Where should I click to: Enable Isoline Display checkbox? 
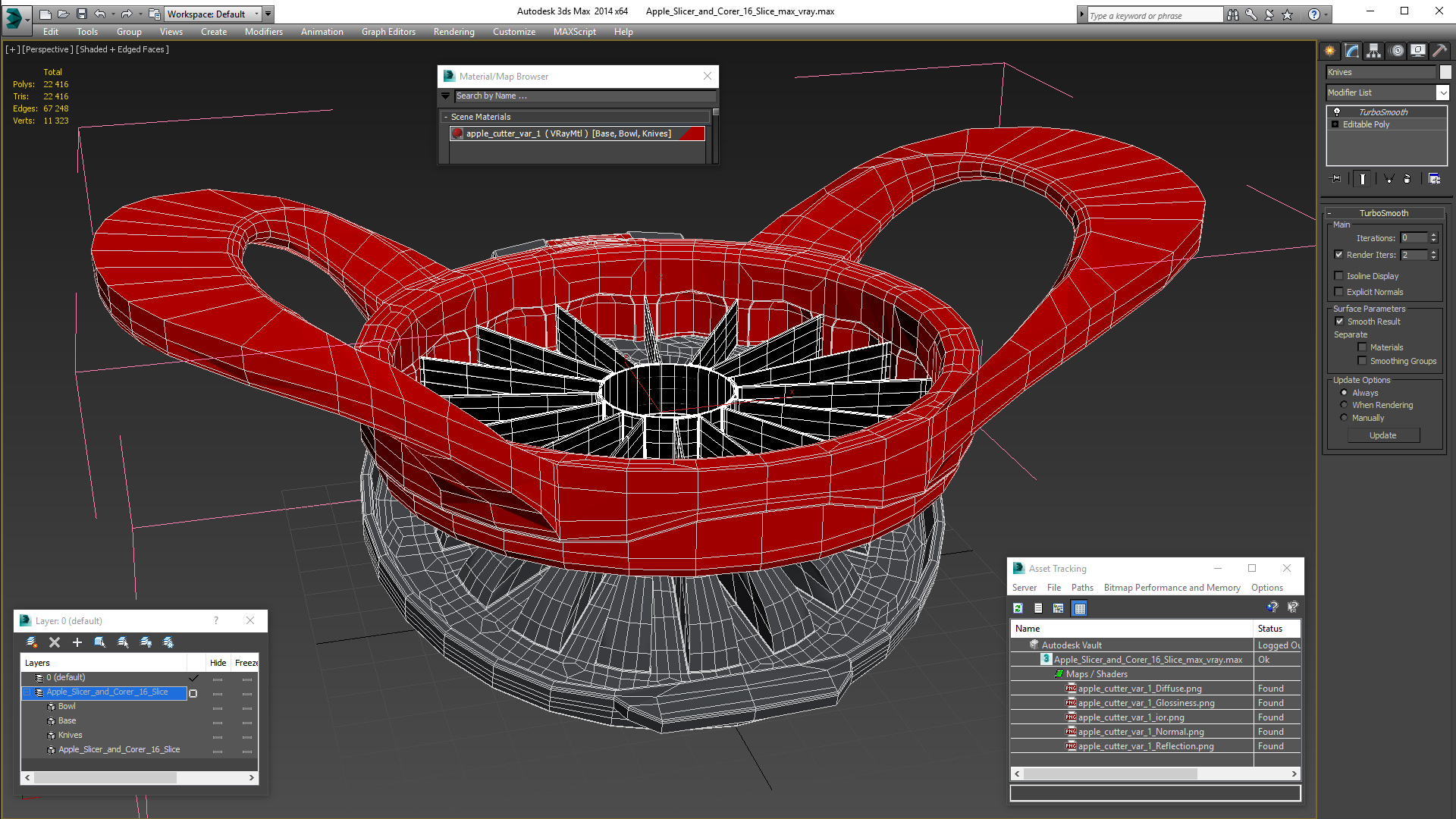click(x=1339, y=276)
